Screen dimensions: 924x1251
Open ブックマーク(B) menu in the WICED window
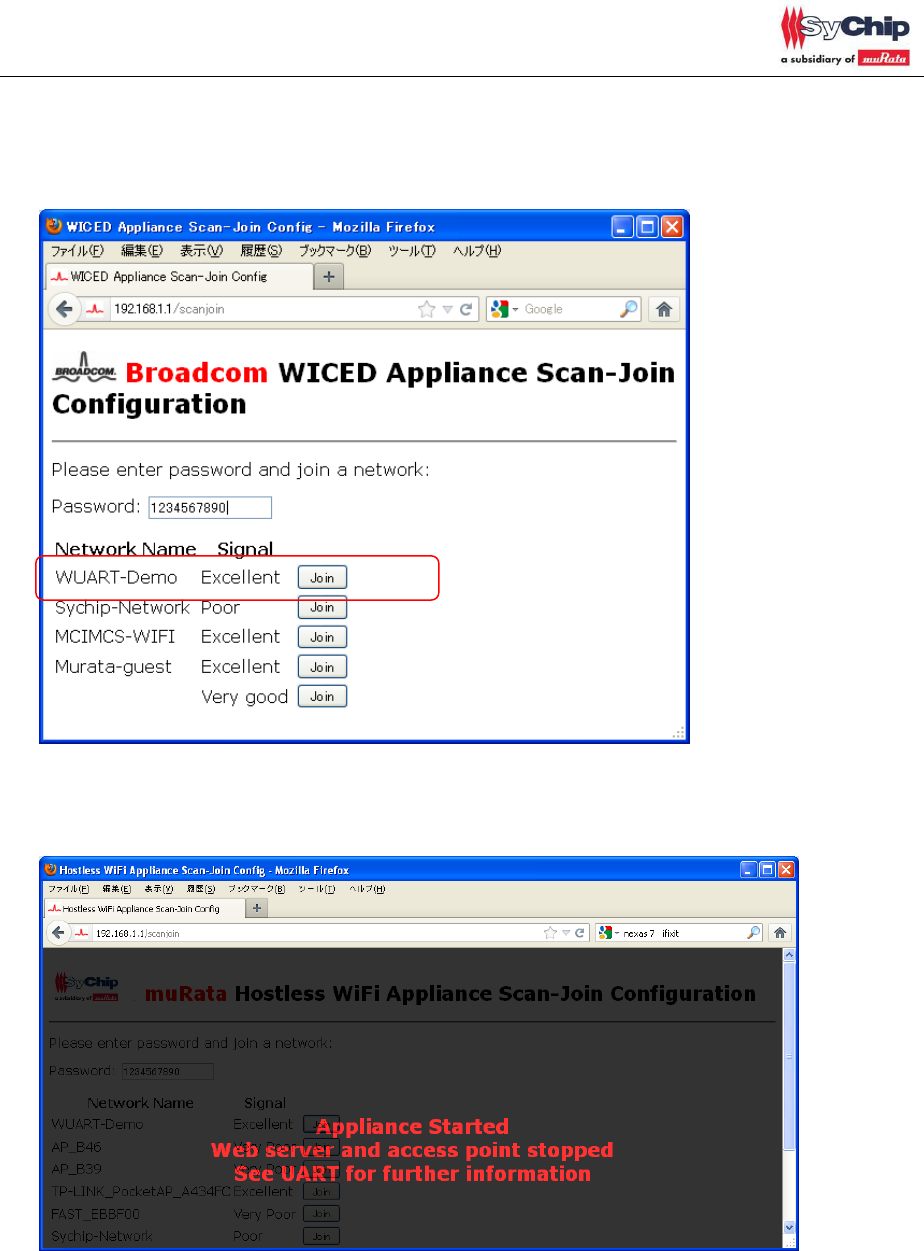335,251
